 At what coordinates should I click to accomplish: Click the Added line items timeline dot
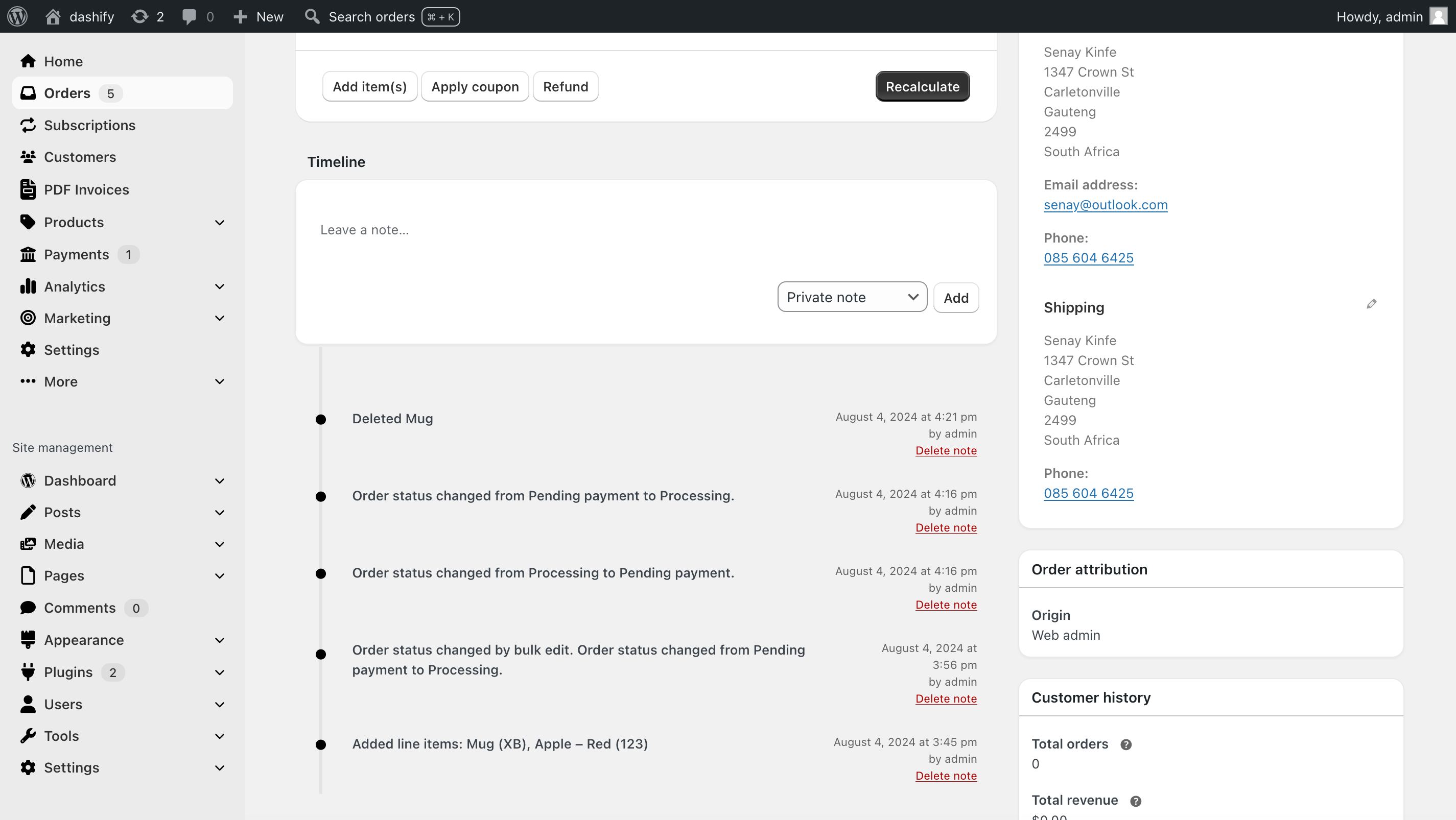(x=320, y=745)
